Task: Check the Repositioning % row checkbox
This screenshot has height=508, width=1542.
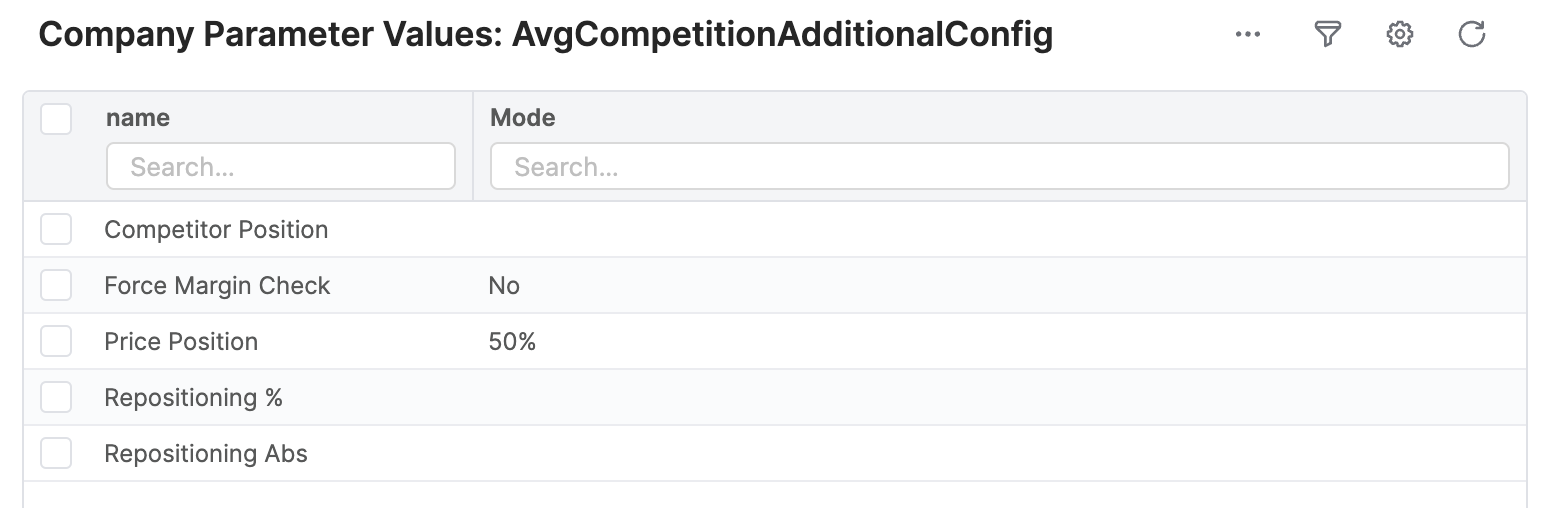Action: pyautogui.click(x=56, y=397)
